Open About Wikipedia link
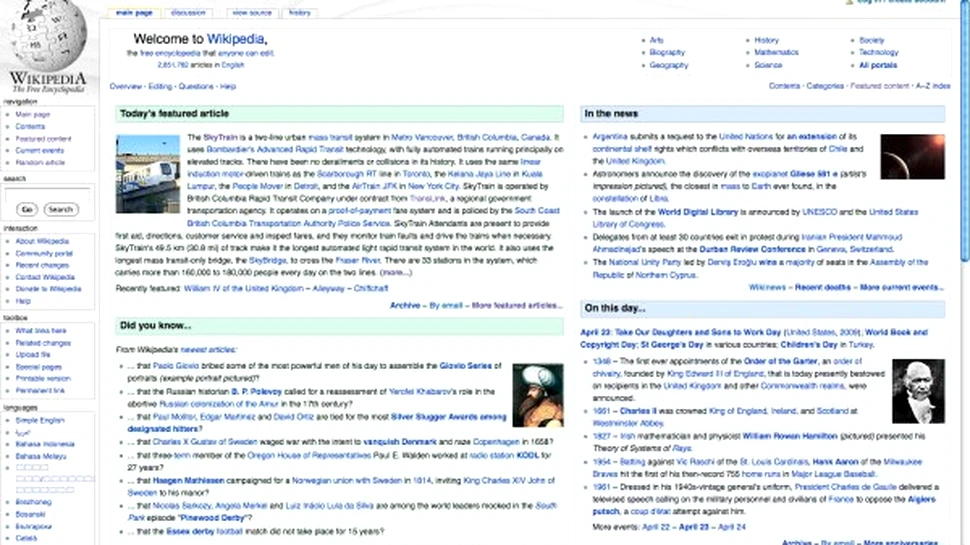This screenshot has width=970, height=545. click(x=42, y=241)
